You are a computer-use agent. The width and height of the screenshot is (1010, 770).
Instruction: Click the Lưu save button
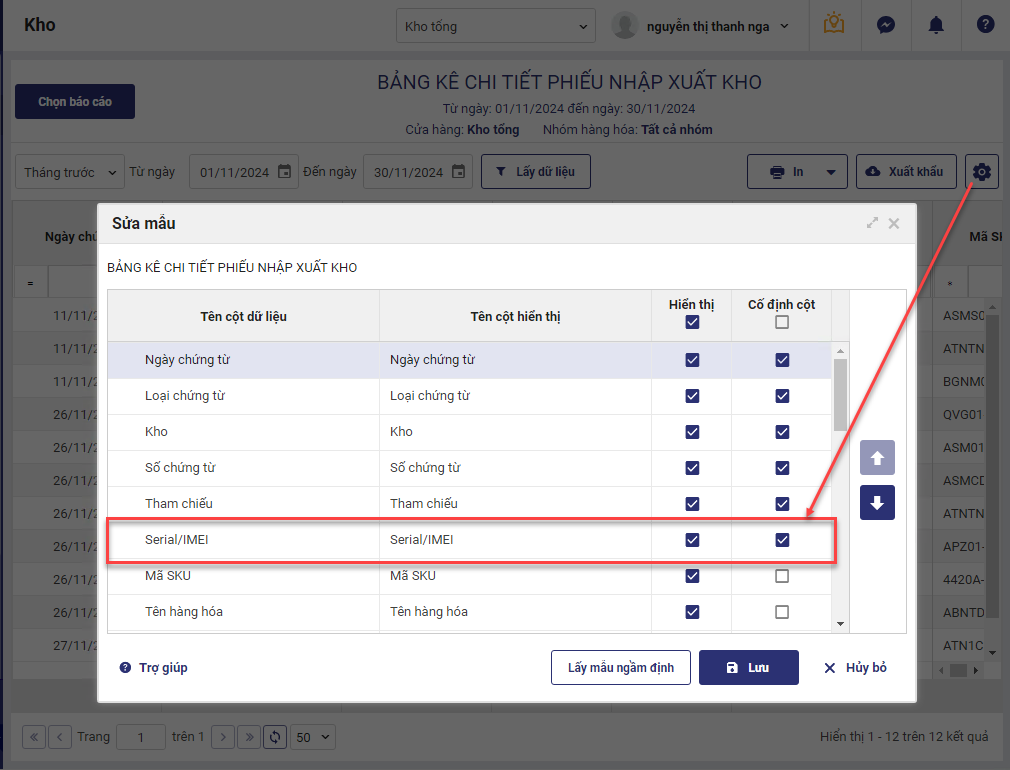coord(748,667)
